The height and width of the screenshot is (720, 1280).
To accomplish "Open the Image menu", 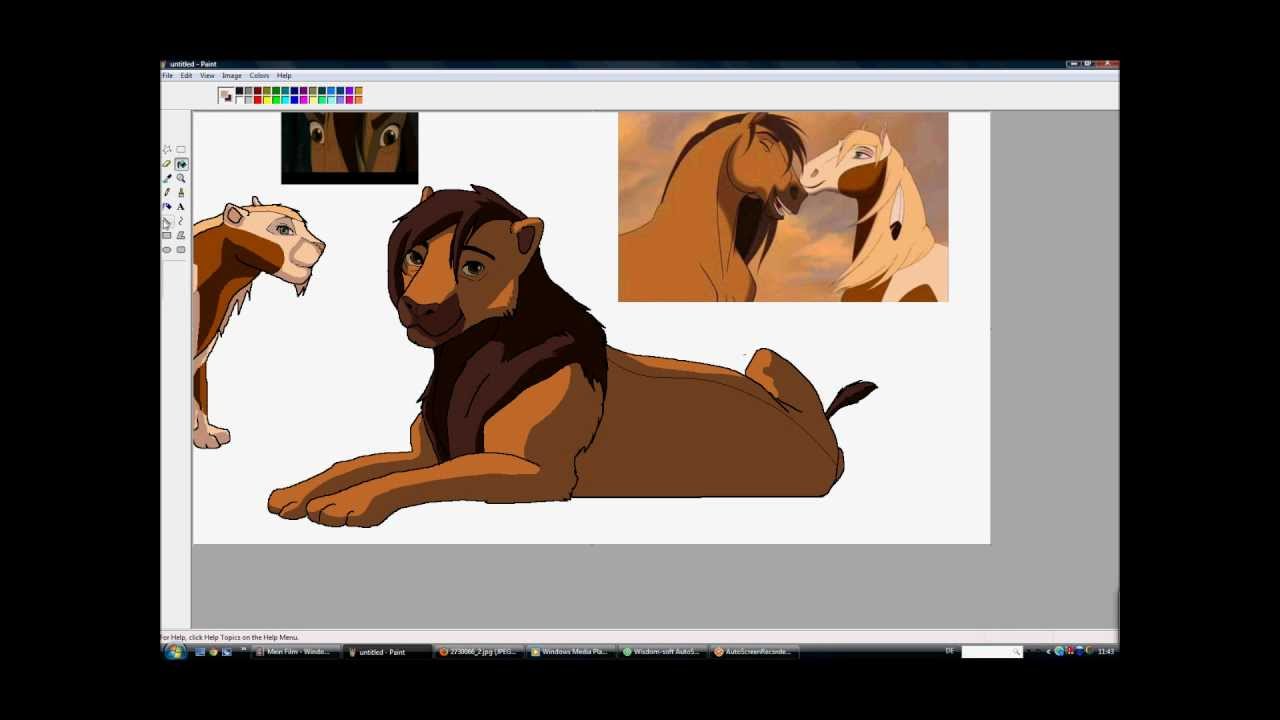I will coord(232,76).
